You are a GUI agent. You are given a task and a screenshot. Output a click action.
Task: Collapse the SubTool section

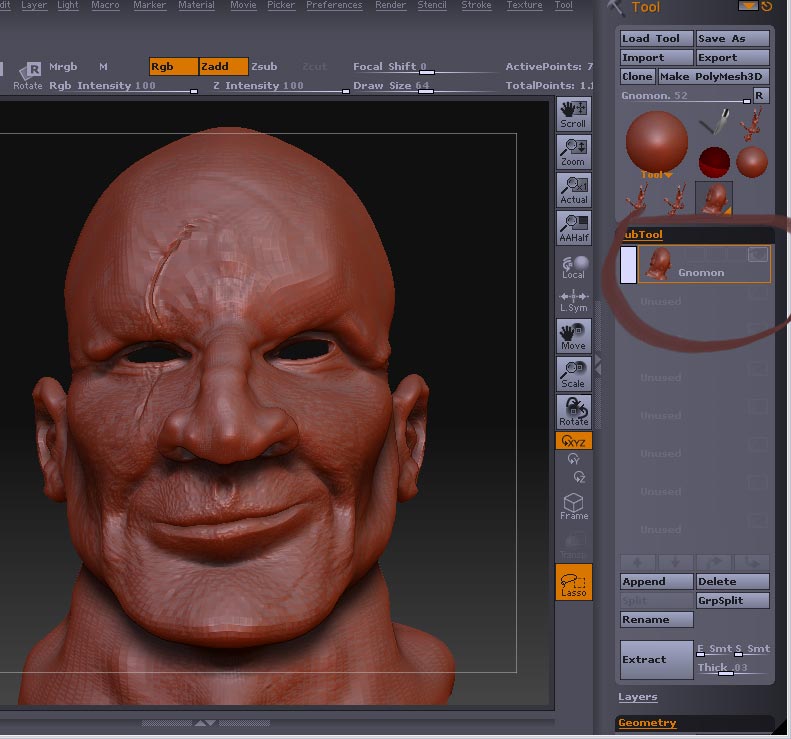(643, 235)
